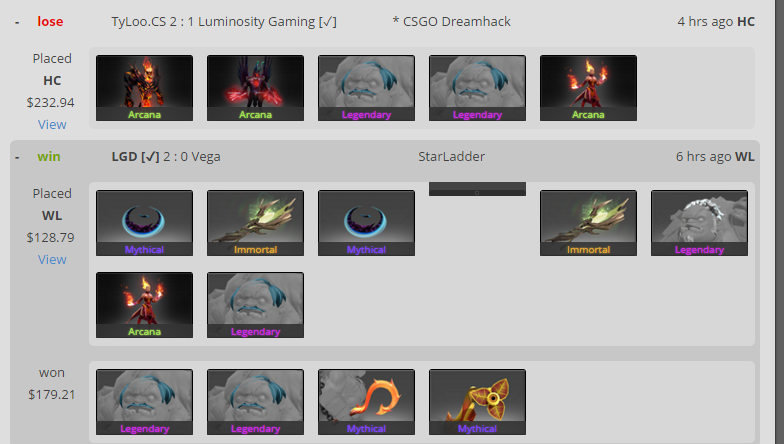784x444 pixels.
Task: Select first Legendary item in won row
Action: 144,402
